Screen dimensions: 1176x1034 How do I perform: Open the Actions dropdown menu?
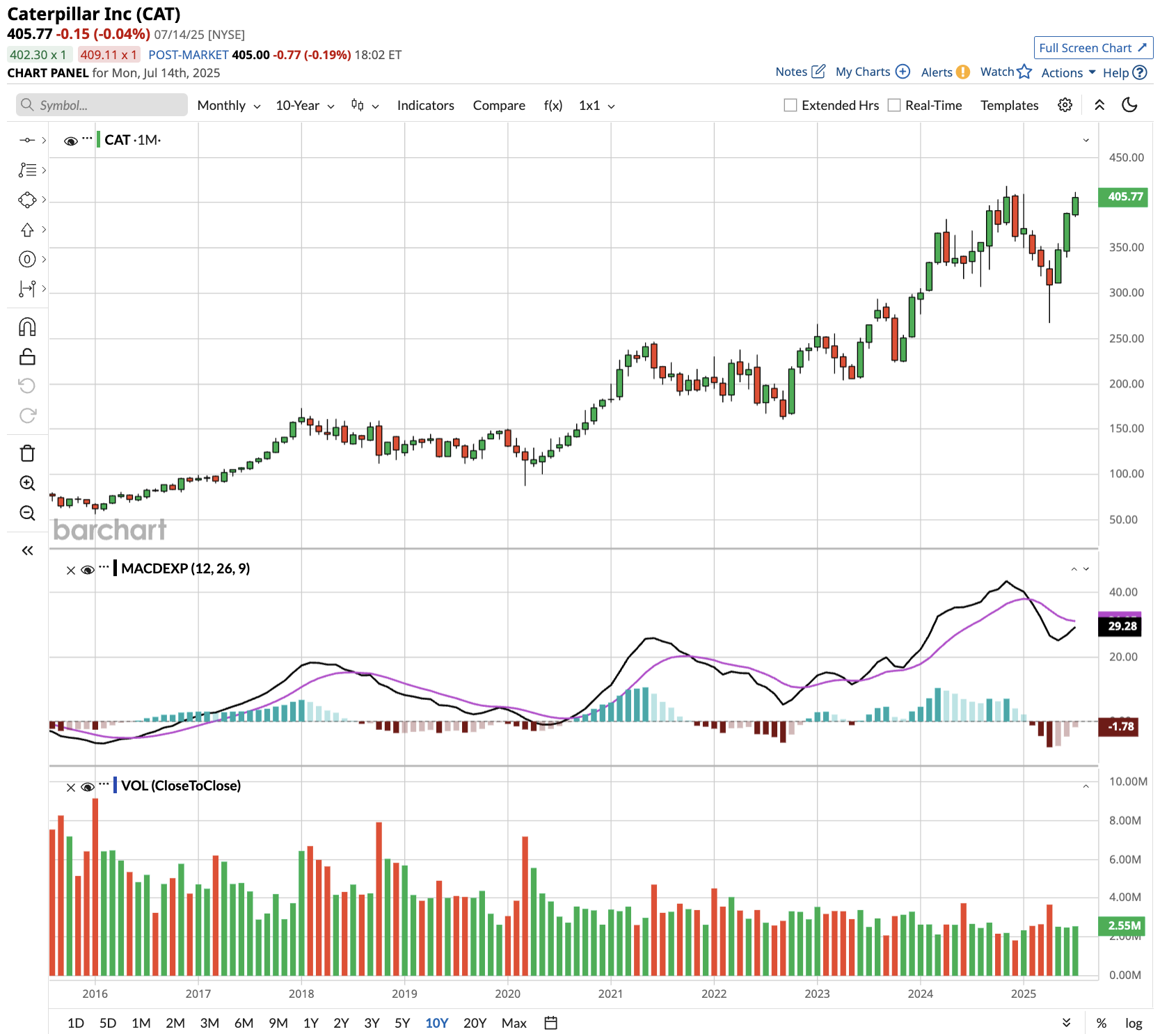[x=1068, y=72]
